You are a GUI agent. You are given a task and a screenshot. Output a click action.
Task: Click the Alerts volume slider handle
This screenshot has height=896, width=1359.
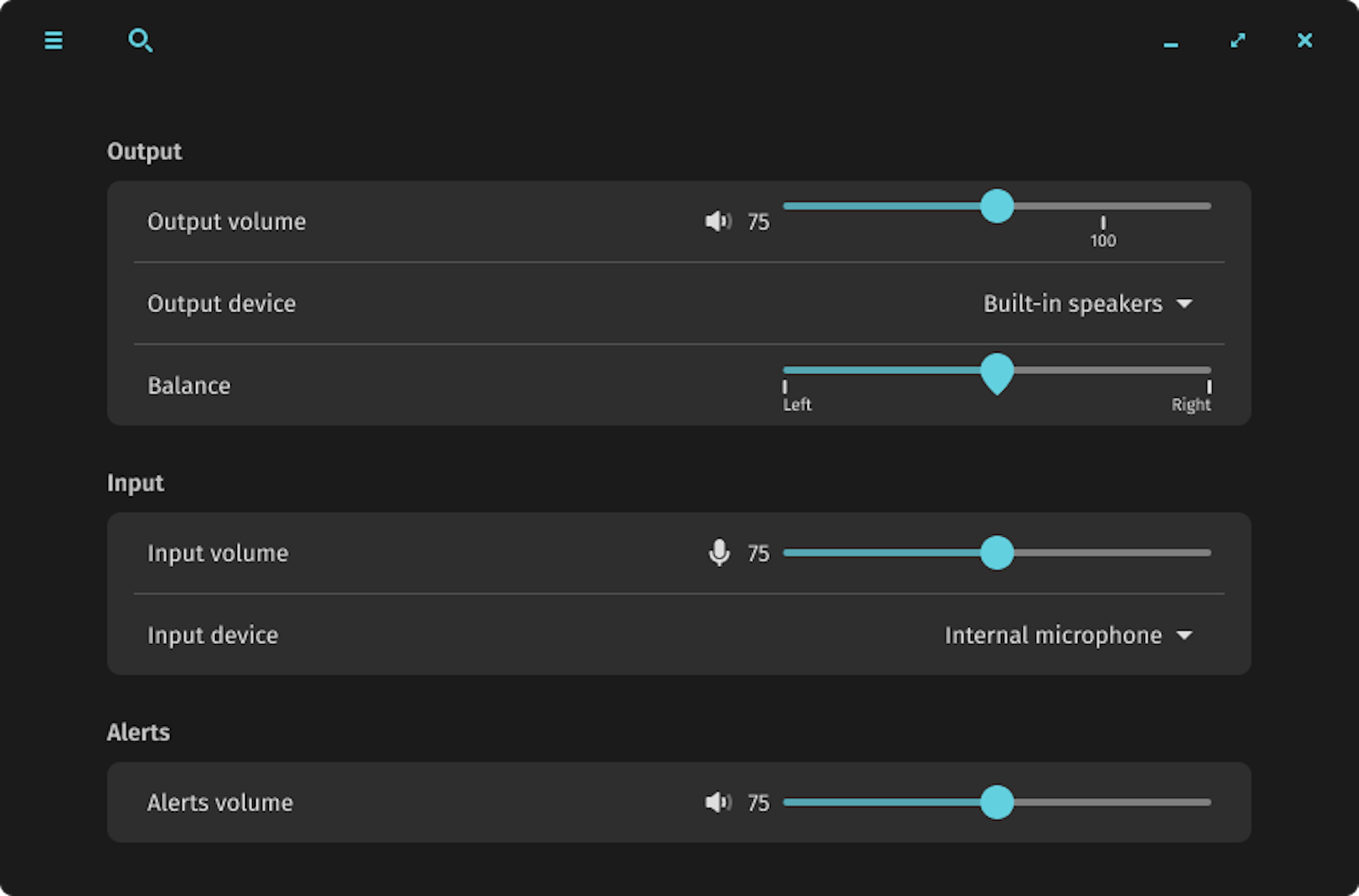click(x=997, y=802)
